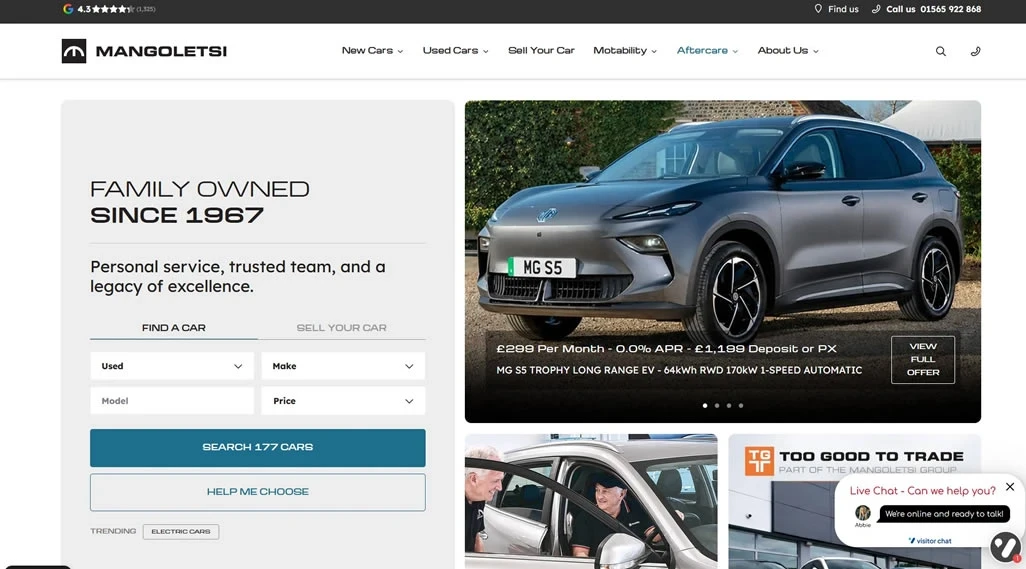
Task: Click the Mangoletsi wordmark
Action: tap(161, 51)
